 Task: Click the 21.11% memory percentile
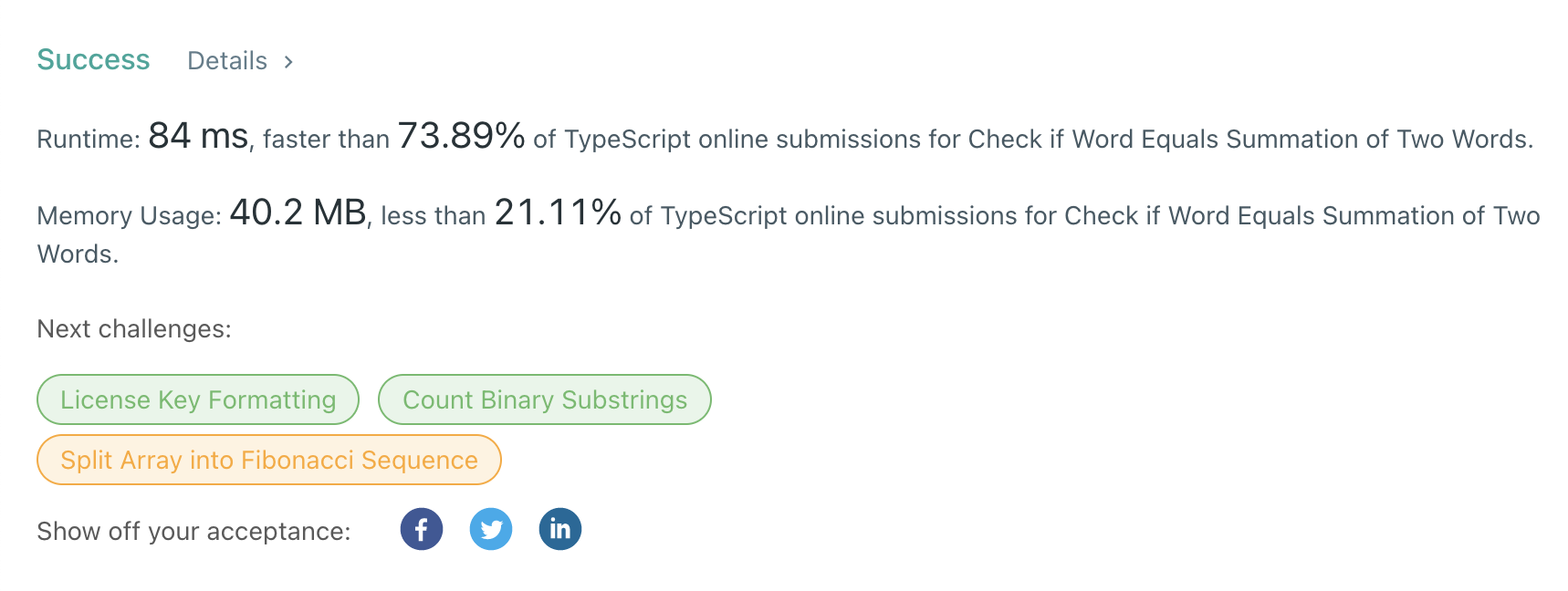(558, 213)
